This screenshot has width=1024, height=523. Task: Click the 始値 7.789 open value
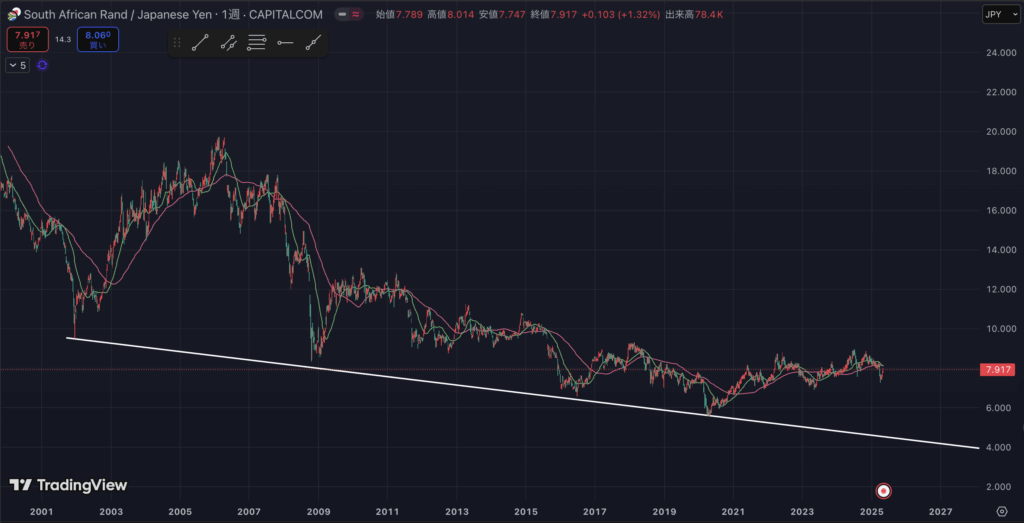(400, 14)
